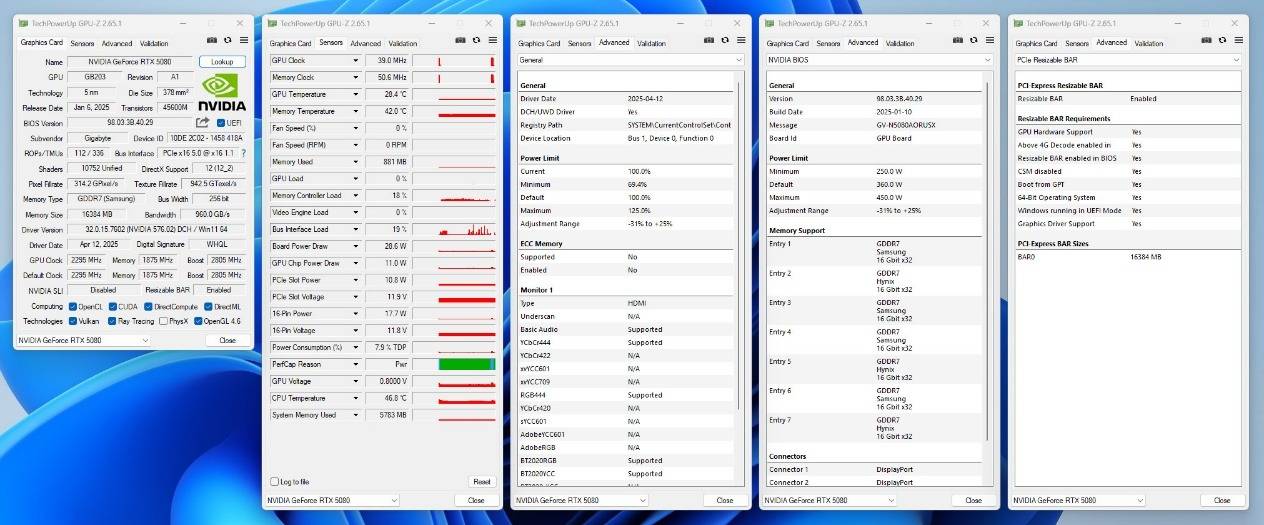Click the scrollbar in the General advanced window

740,250
